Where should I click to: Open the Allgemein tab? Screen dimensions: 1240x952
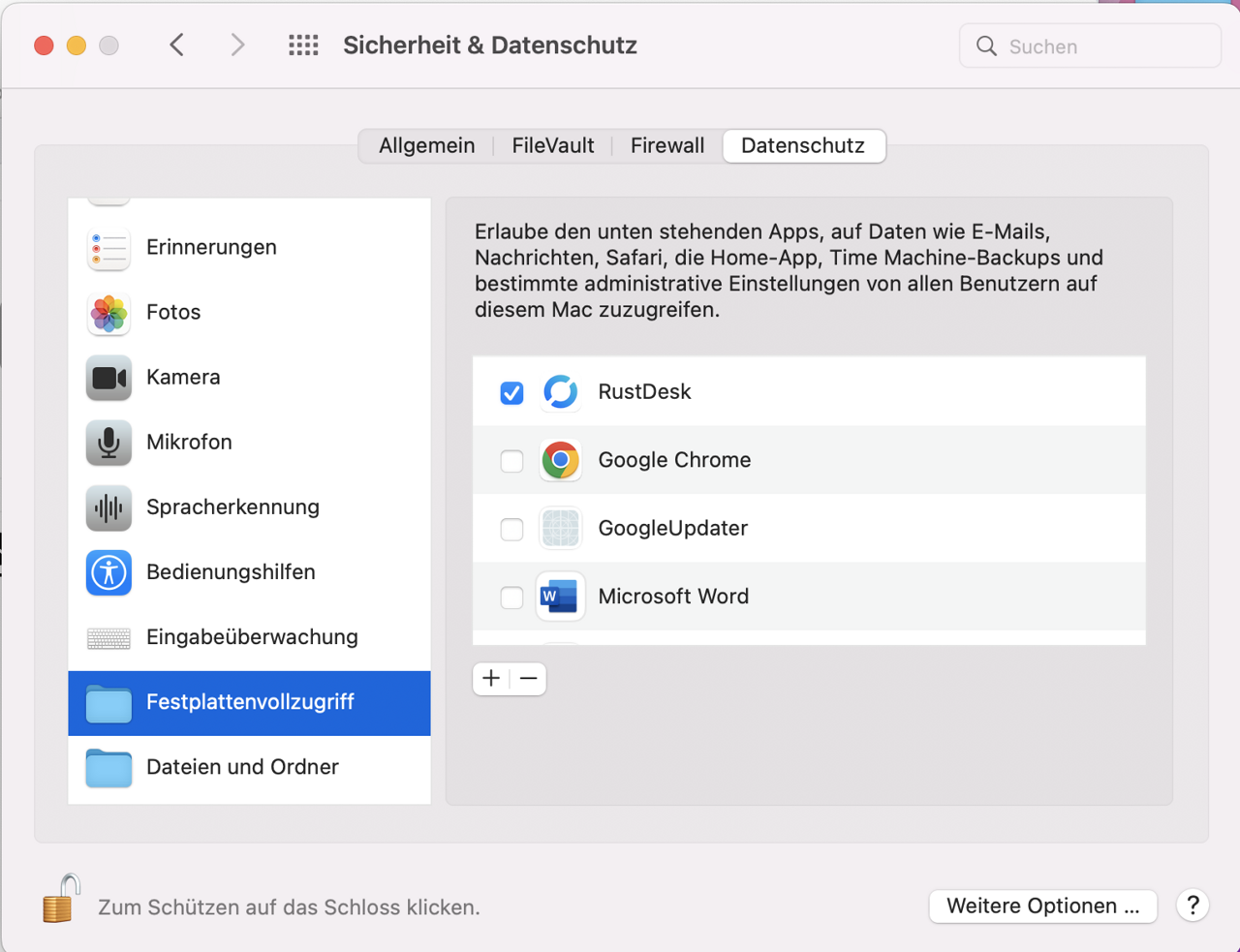click(x=426, y=146)
